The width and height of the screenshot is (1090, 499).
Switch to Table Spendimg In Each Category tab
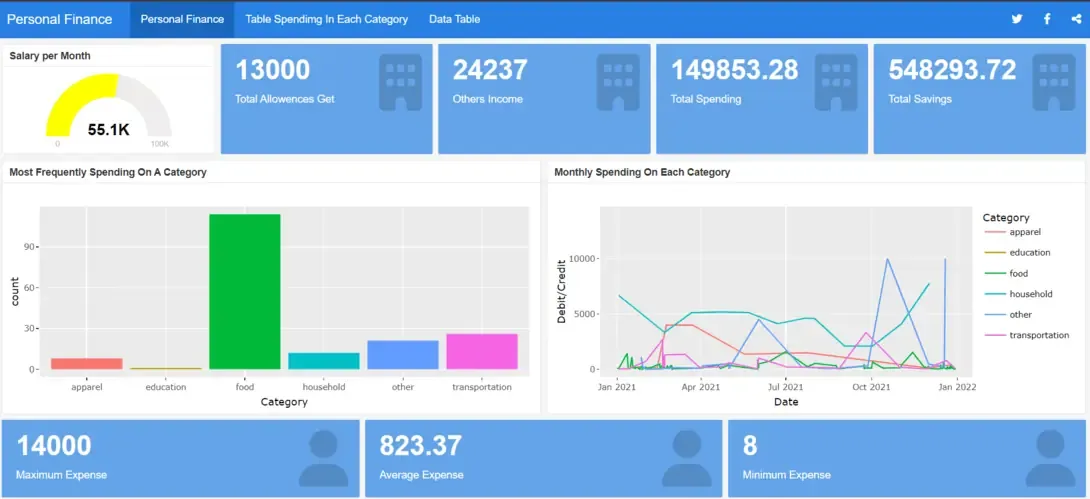click(x=327, y=19)
